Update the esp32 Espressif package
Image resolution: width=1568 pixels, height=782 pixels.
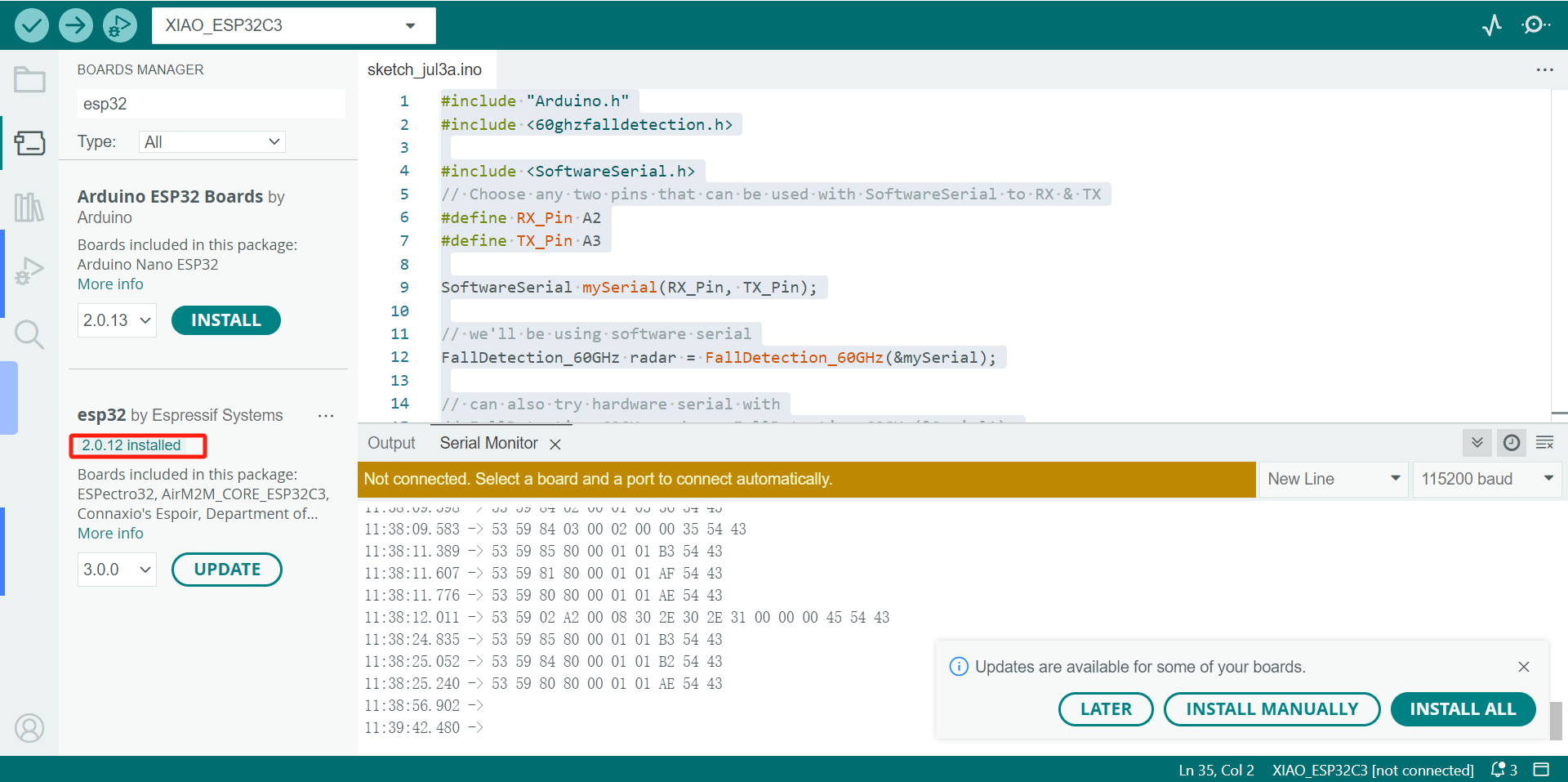pyautogui.click(x=227, y=570)
